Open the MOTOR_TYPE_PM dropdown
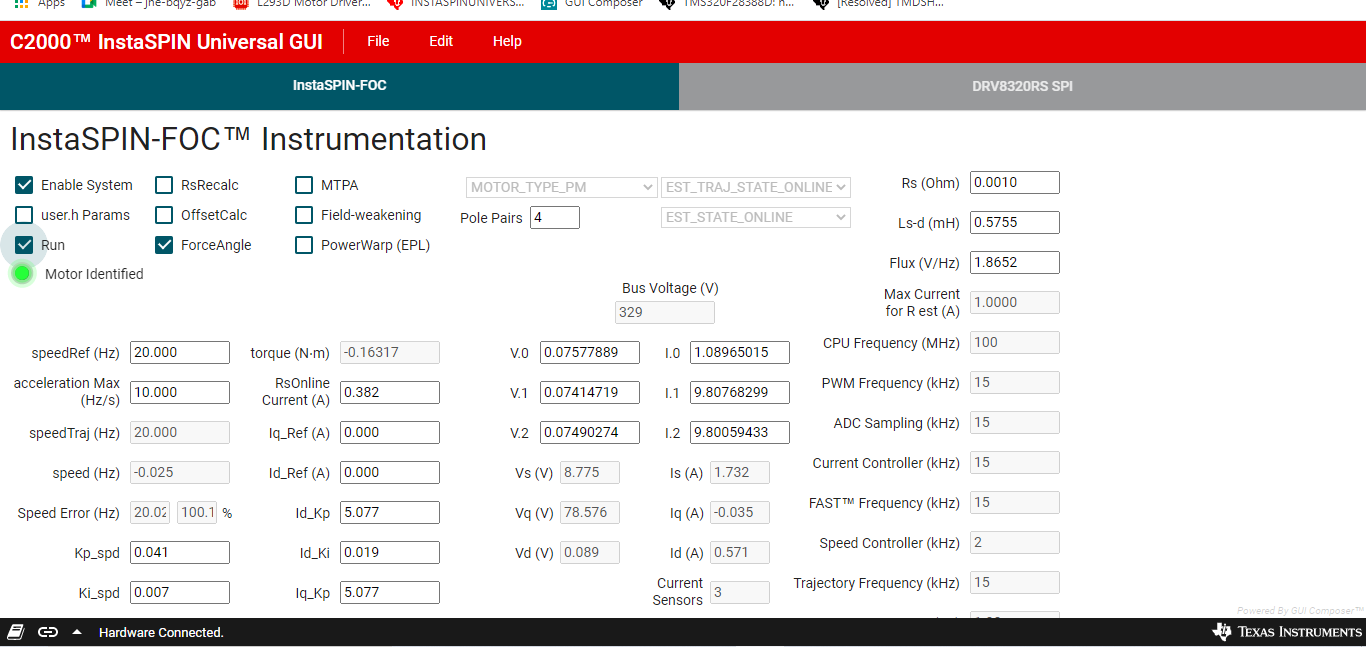Screen dimensions: 1366x647 [x=562, y=187]
